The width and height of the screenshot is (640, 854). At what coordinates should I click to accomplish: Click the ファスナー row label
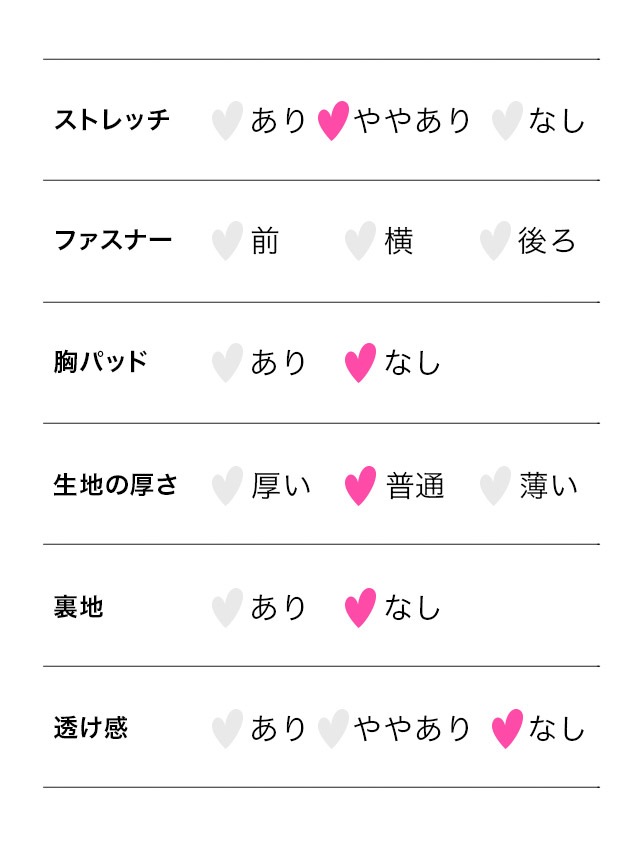tap(112, 241)
